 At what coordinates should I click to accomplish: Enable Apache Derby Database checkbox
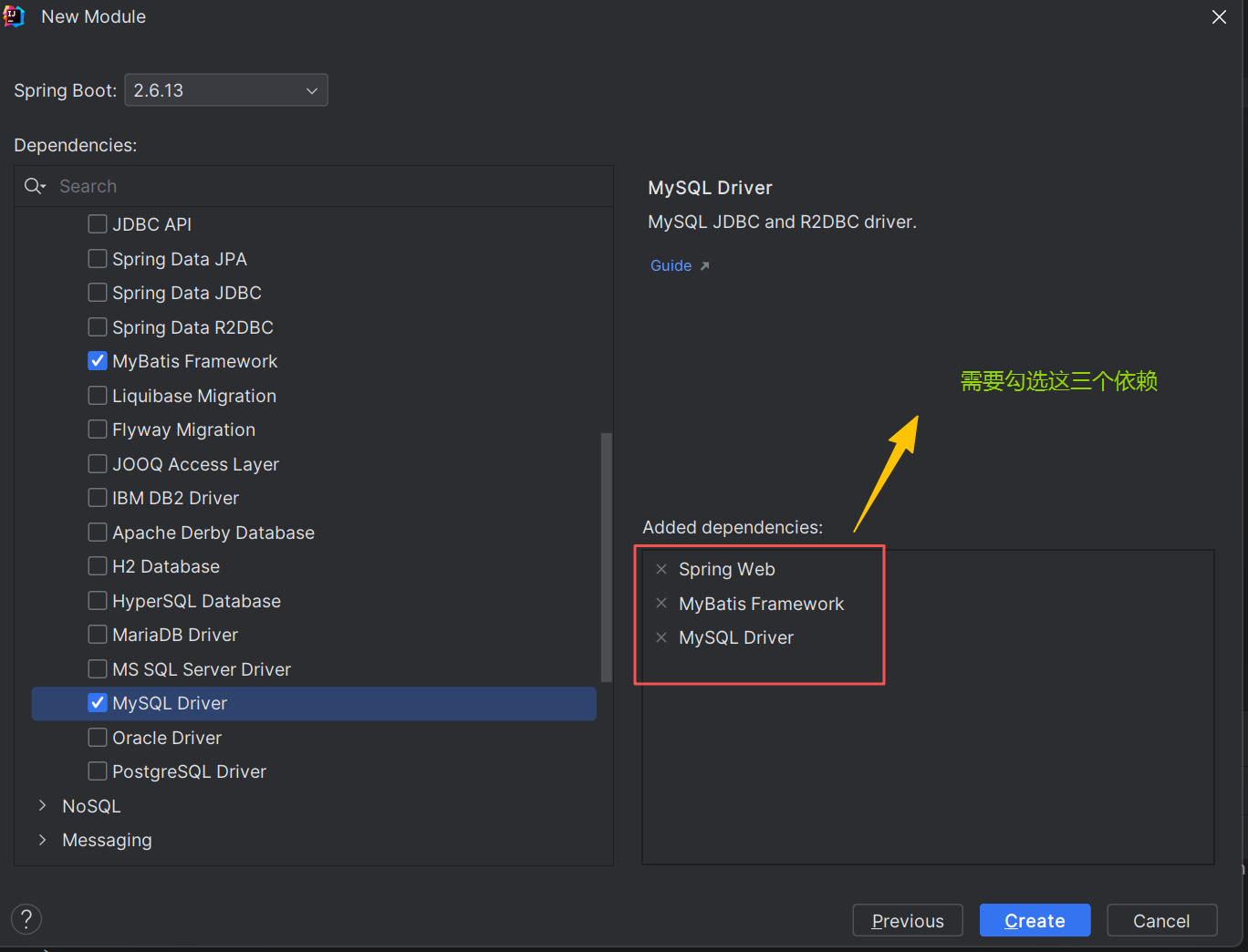98,533
